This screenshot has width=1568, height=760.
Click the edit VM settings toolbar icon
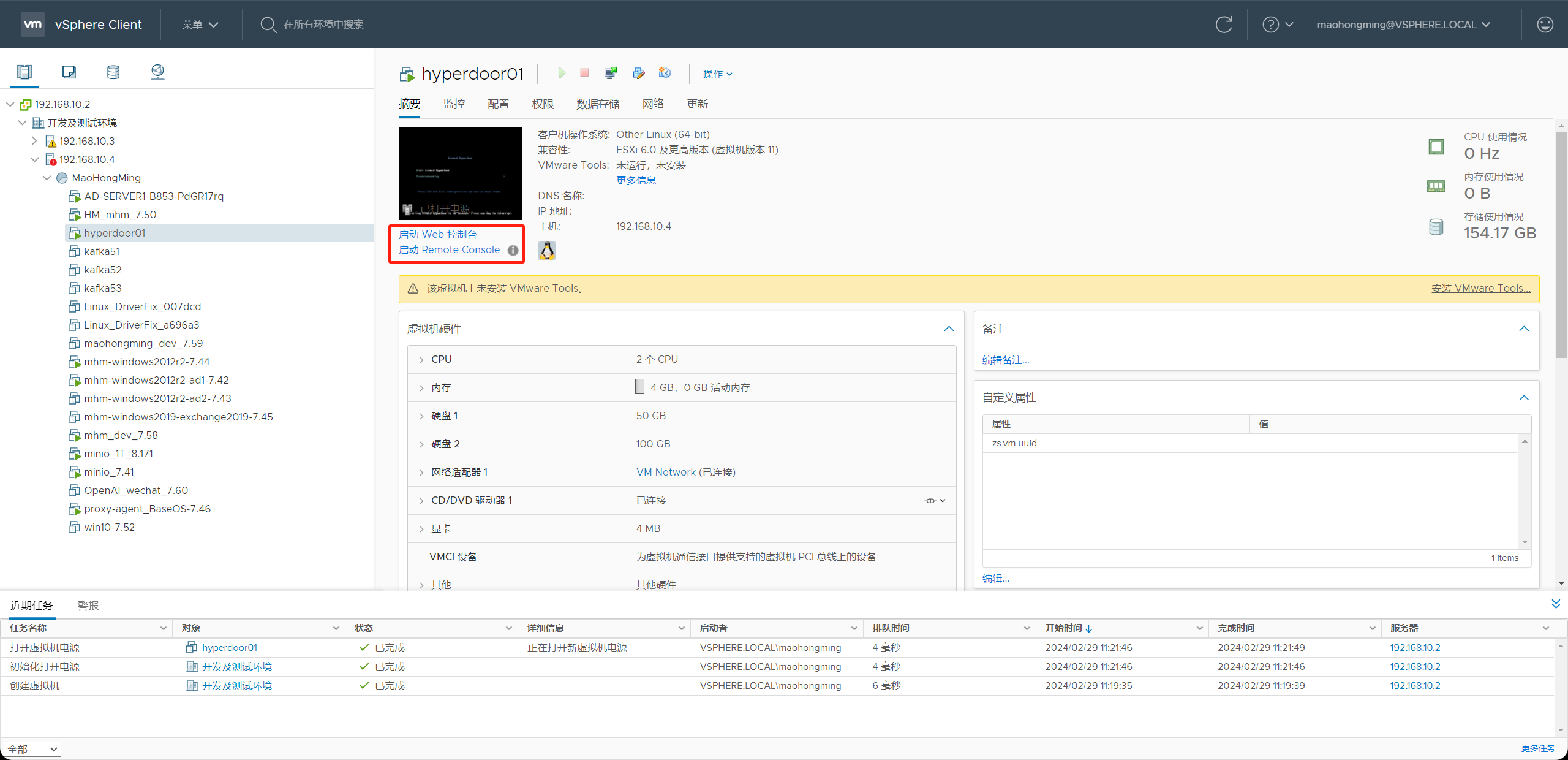coord(639,73)
